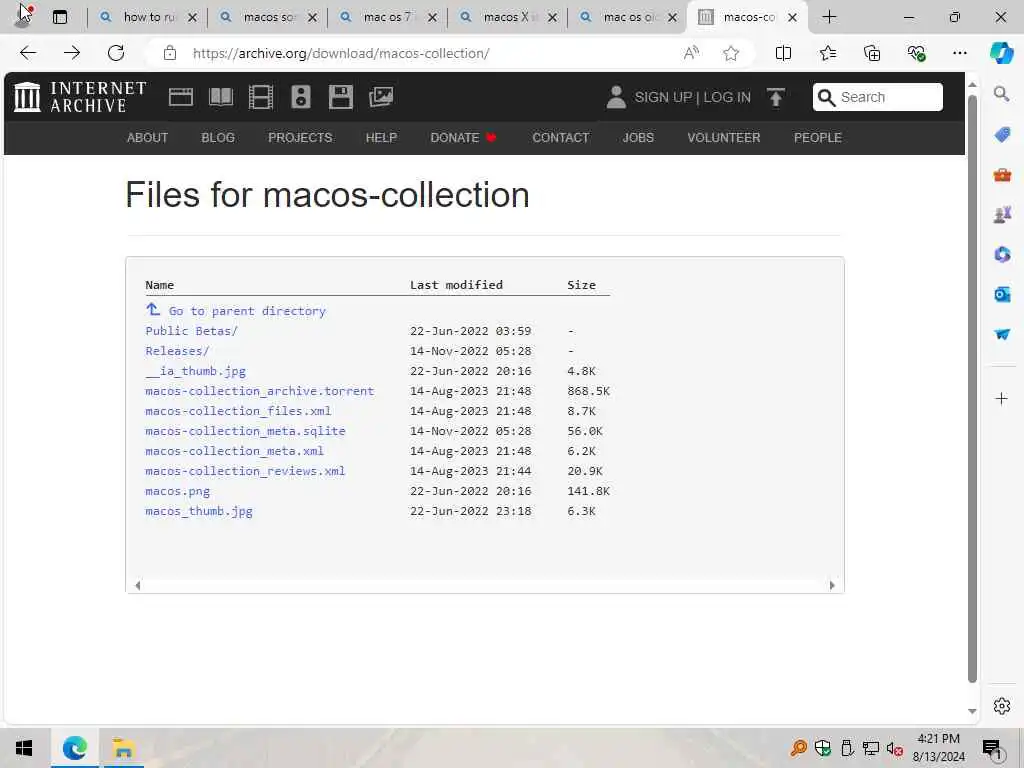1024x768 pixels.
Task: Open the Internet Archive images icon
Action: coord(381,97)
